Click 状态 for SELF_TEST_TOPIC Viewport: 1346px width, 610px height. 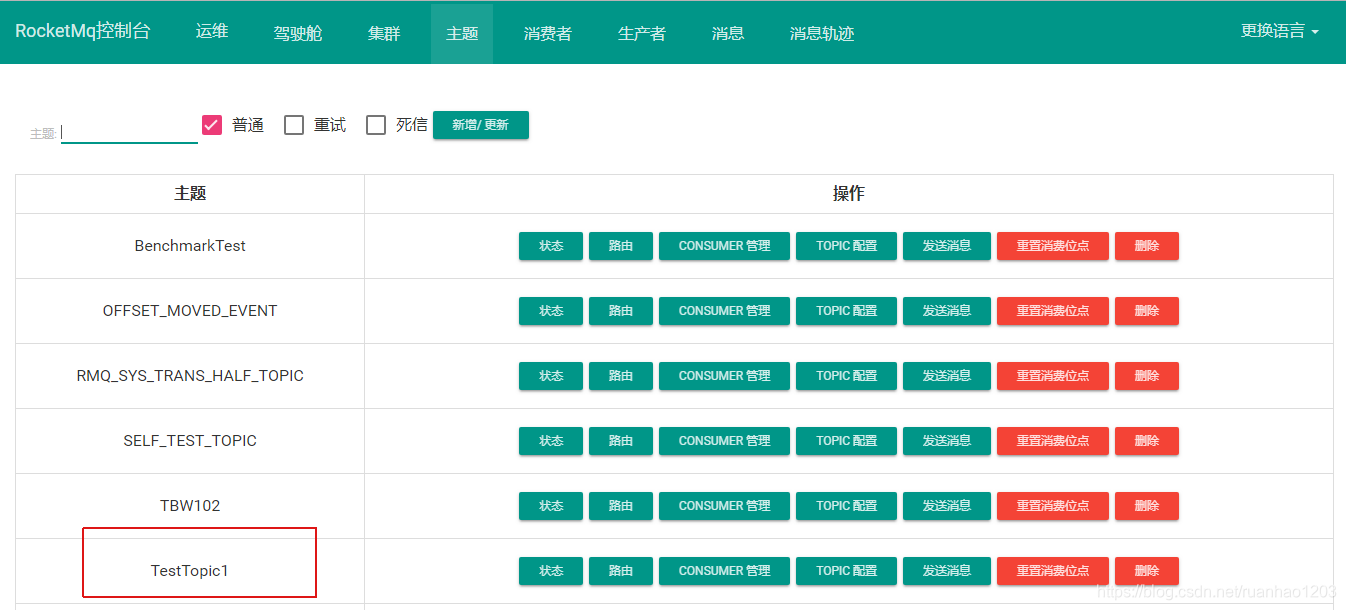(x=551, y=441)
